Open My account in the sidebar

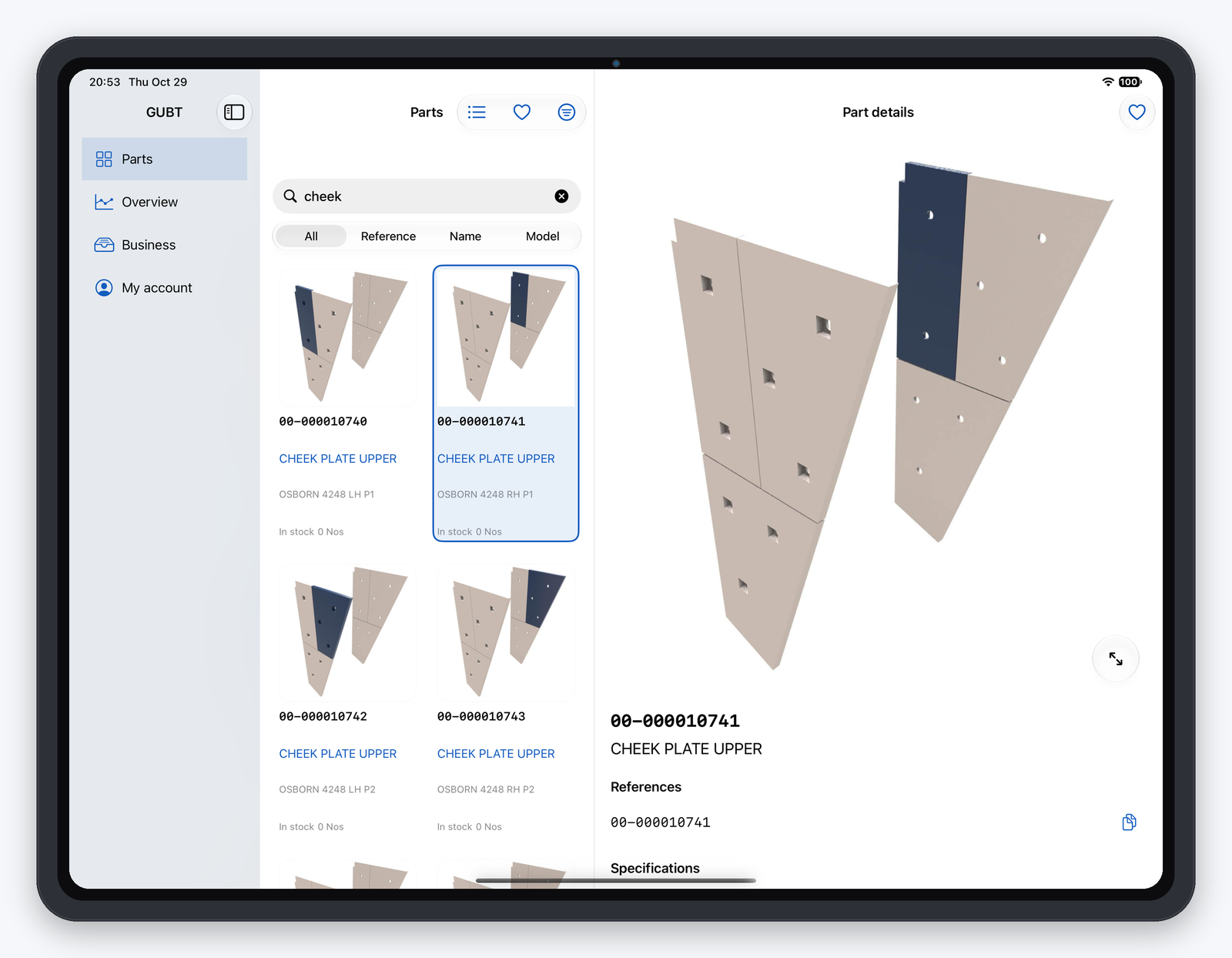coord(165,288)
